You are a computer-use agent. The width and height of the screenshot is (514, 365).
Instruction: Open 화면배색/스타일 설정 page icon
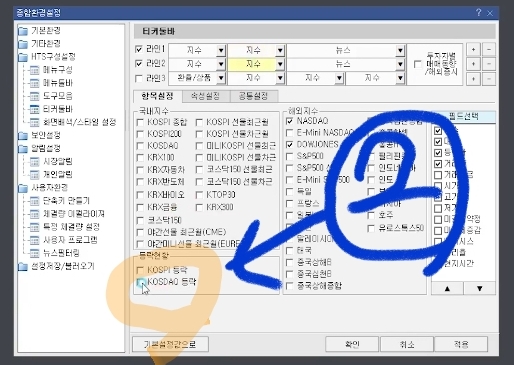tap(35, 122)
